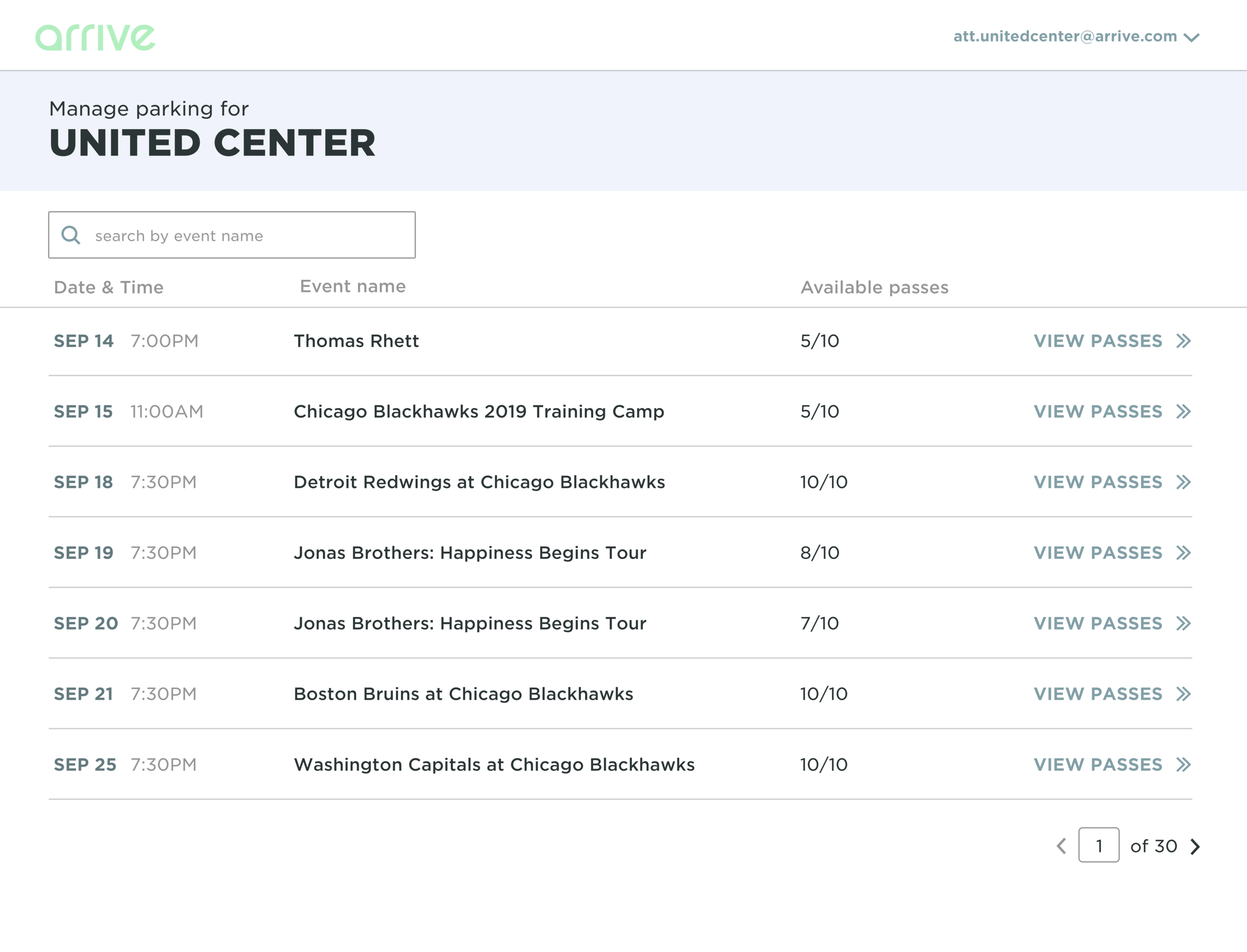Click 5/10 passes for Blackhawks Training Camp
This screenshot has width=1247, height=952.
820,411
